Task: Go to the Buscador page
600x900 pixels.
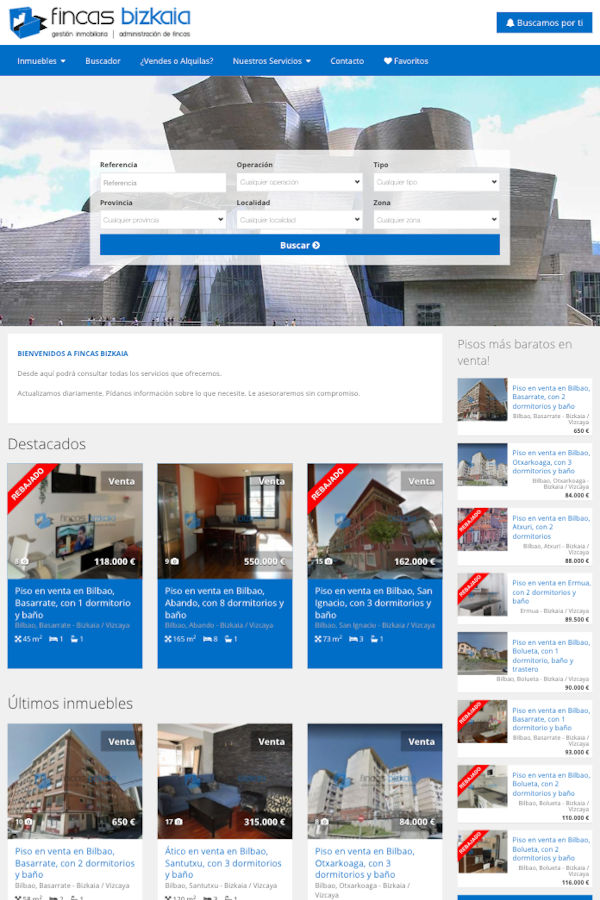Action: (103, 61)
